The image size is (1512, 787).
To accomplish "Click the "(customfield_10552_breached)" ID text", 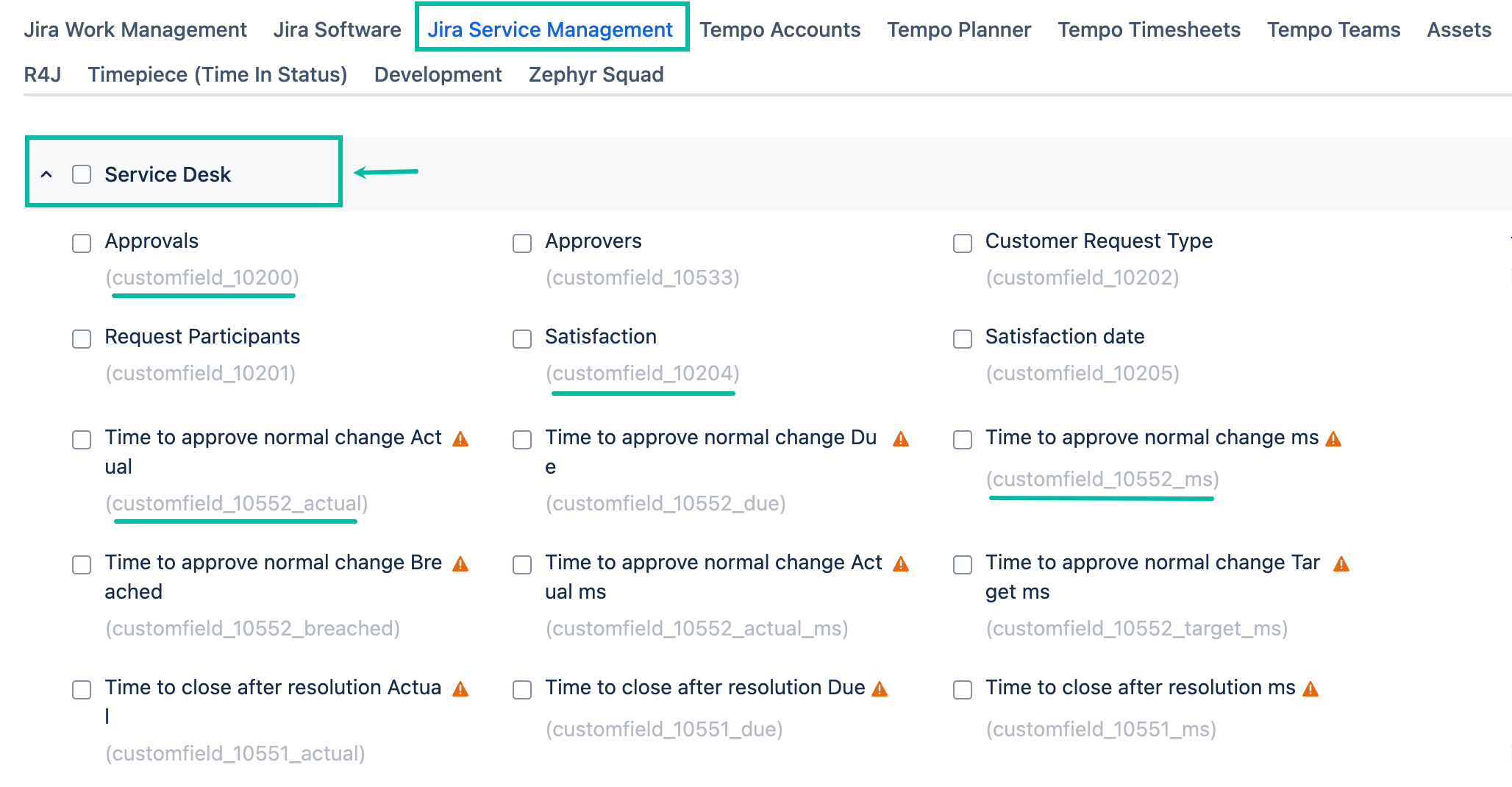I will point(253,628).
